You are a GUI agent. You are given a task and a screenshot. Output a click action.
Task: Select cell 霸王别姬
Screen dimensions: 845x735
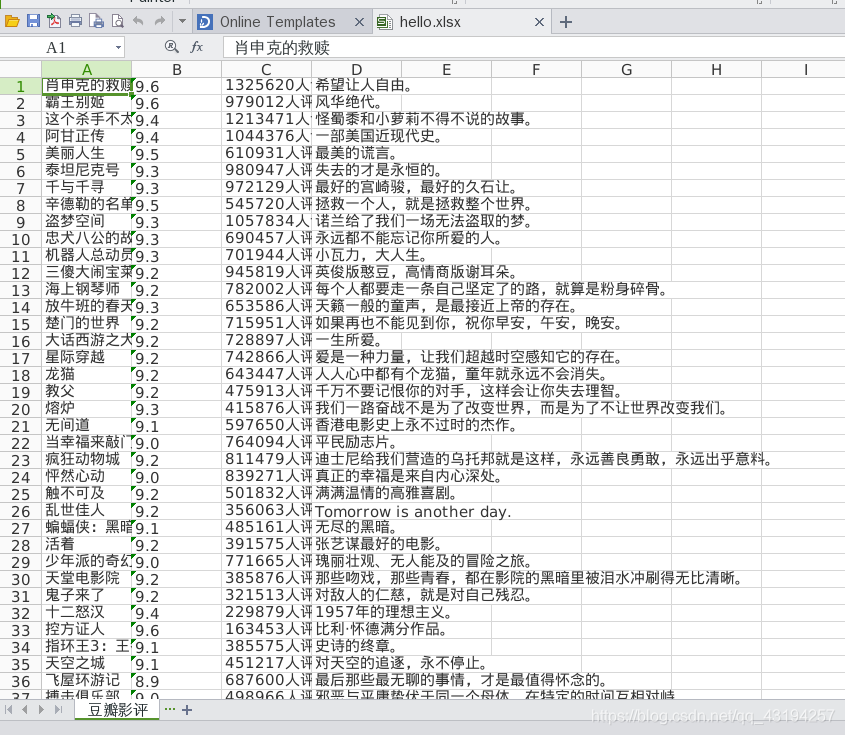pos(87,103)
